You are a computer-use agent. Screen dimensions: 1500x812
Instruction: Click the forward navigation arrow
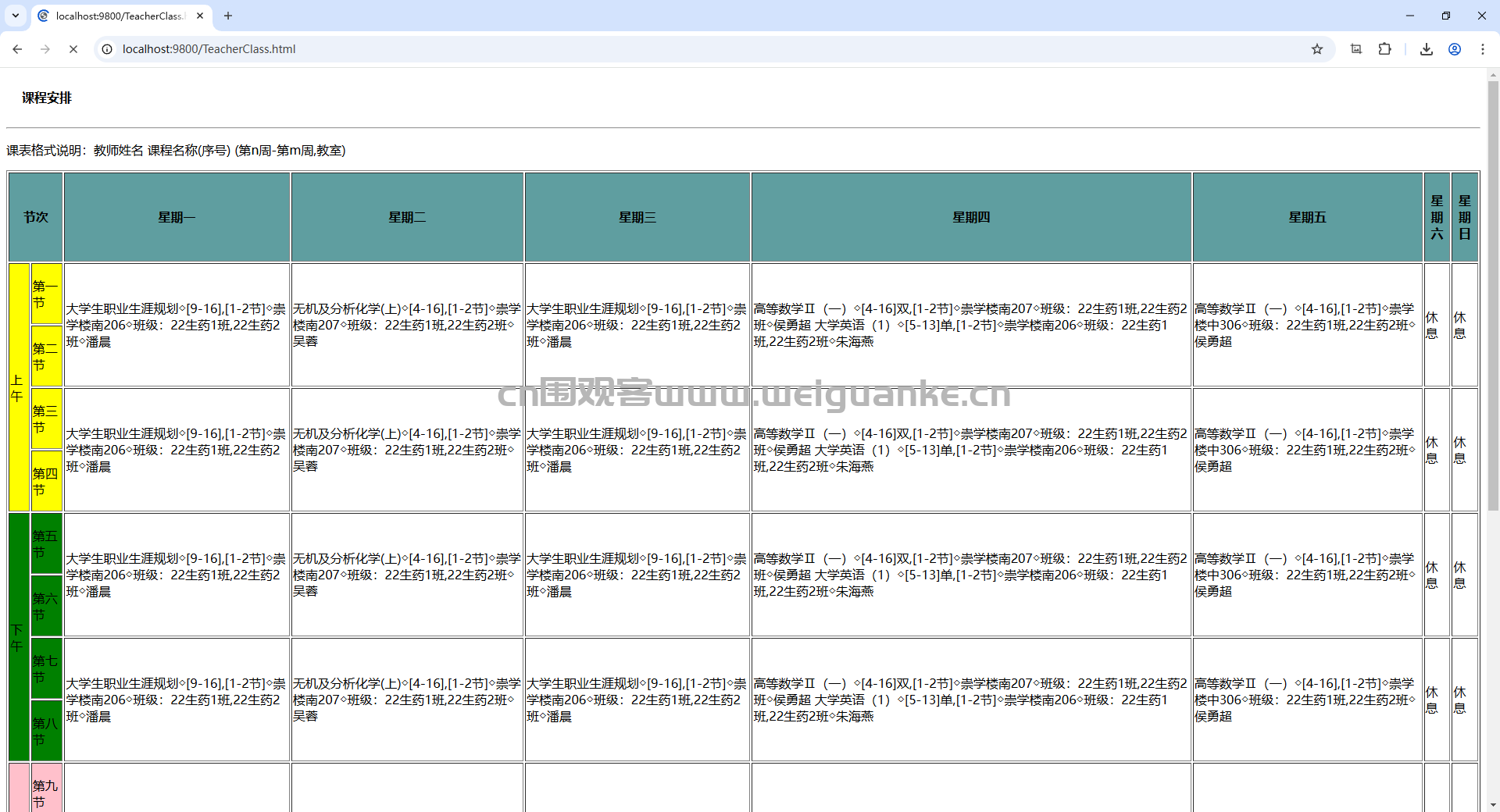coord(45,49)
